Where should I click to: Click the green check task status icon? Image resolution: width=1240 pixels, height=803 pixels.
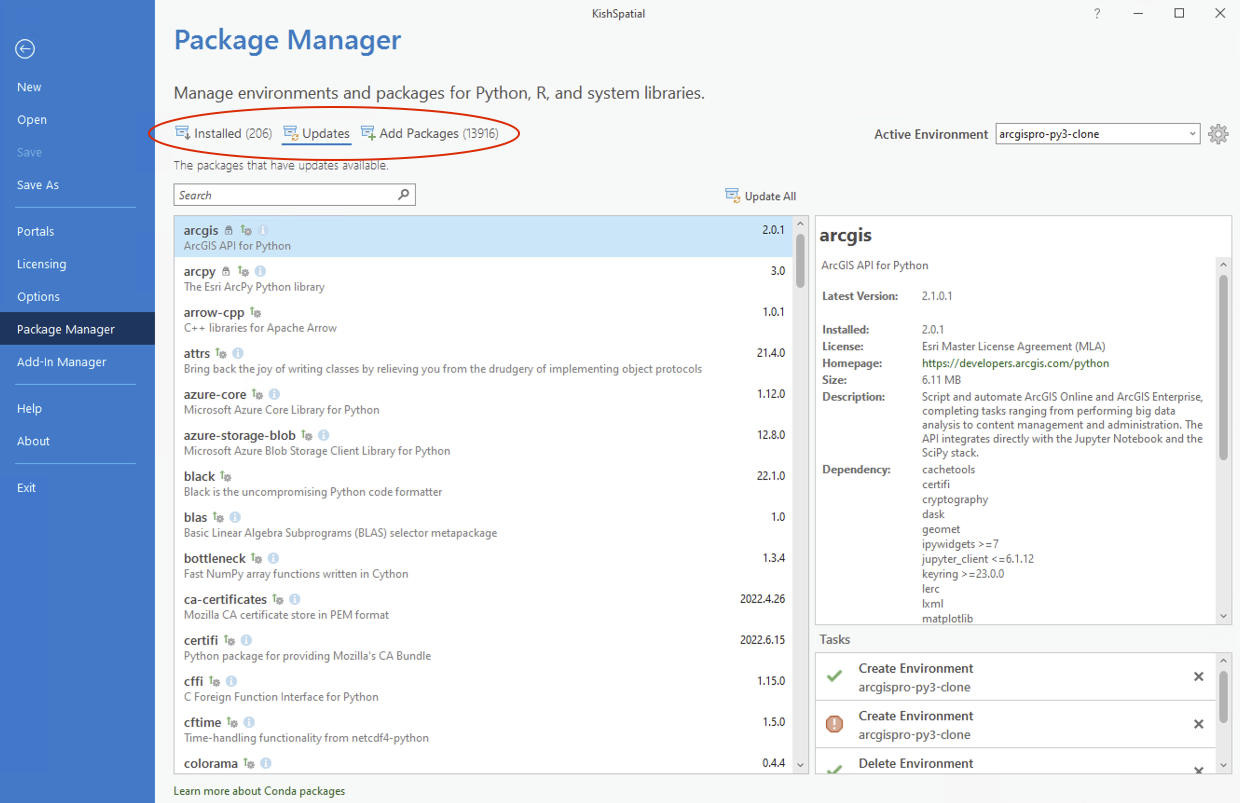point(834,677)
